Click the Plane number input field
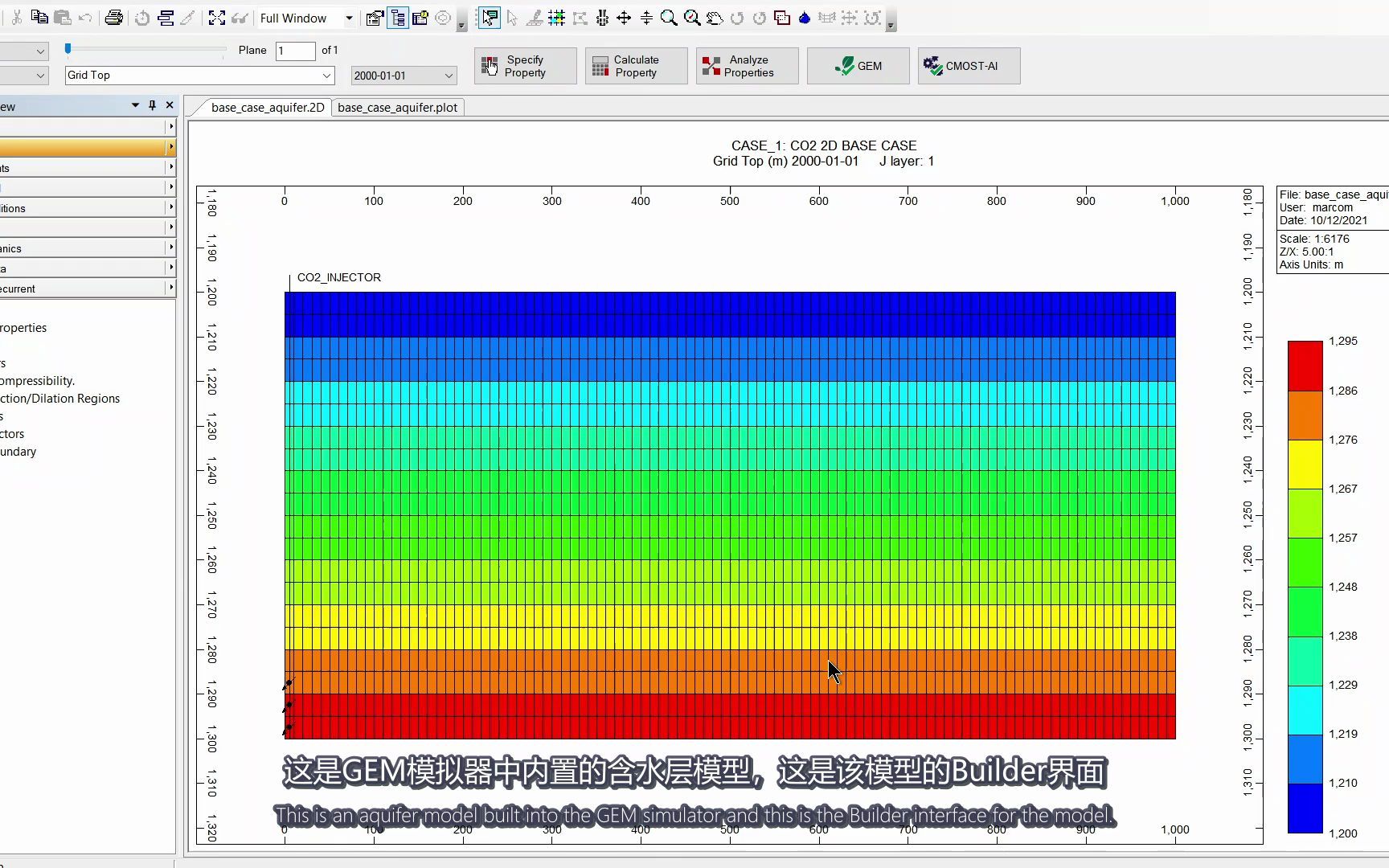 click(x=295, y=51)
